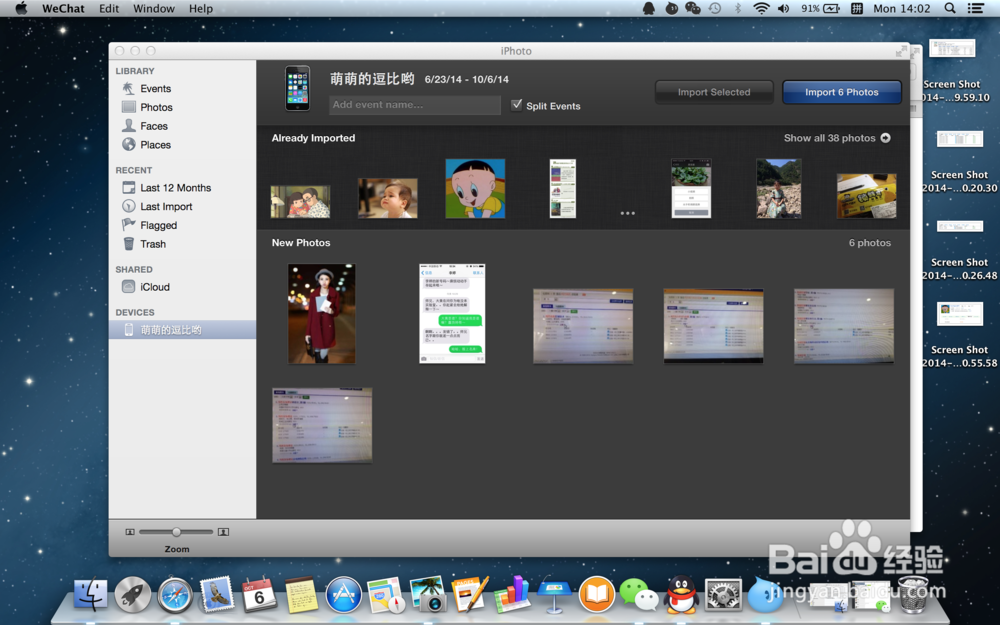Select the iPhone device in the sidebar
Image resolution: width=1000 pixels, height=625 pixels.
tap(182, 330)
